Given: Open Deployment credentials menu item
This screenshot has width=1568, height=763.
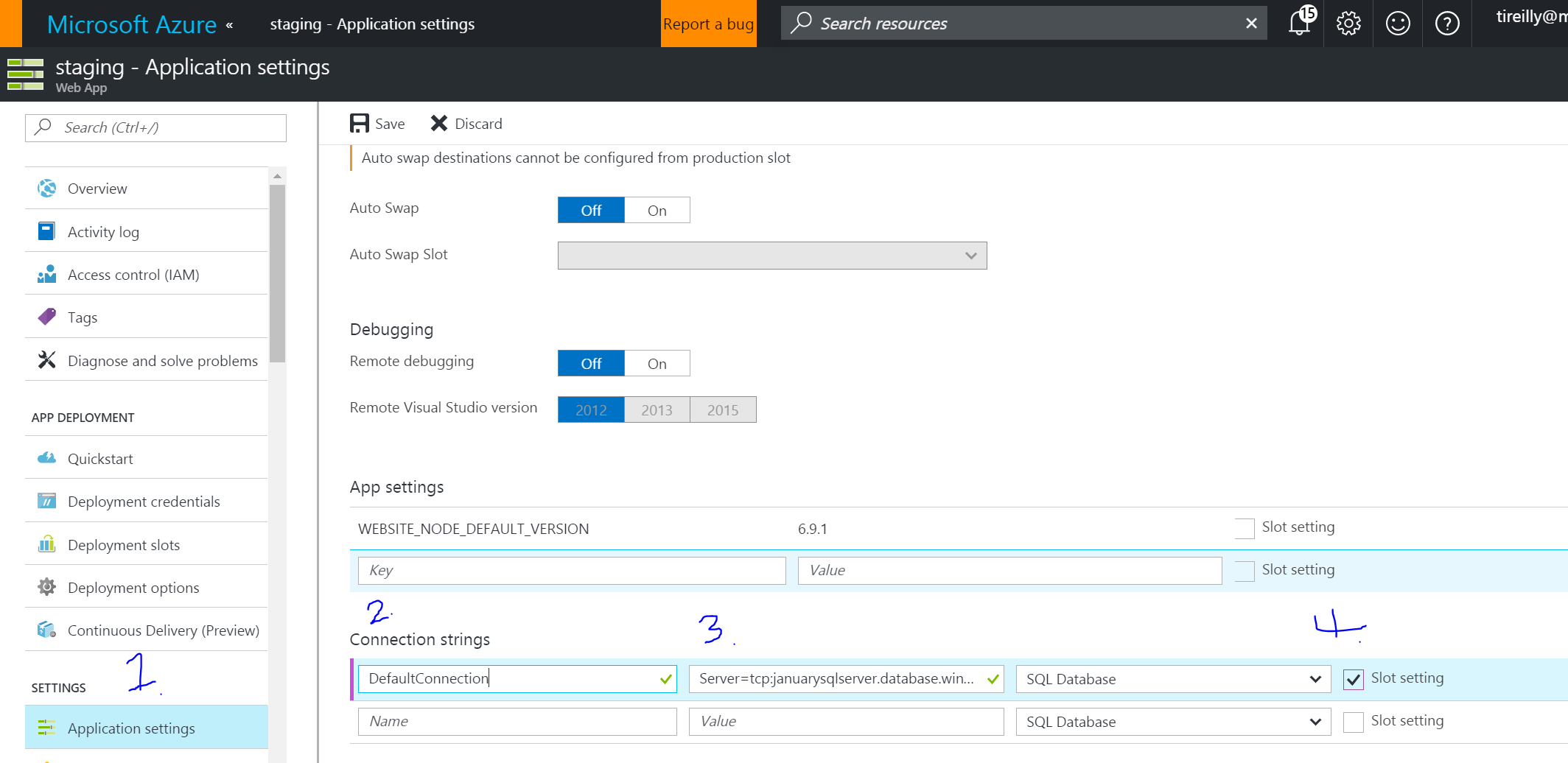Looking at the screenshot, I should coord(147,502).
